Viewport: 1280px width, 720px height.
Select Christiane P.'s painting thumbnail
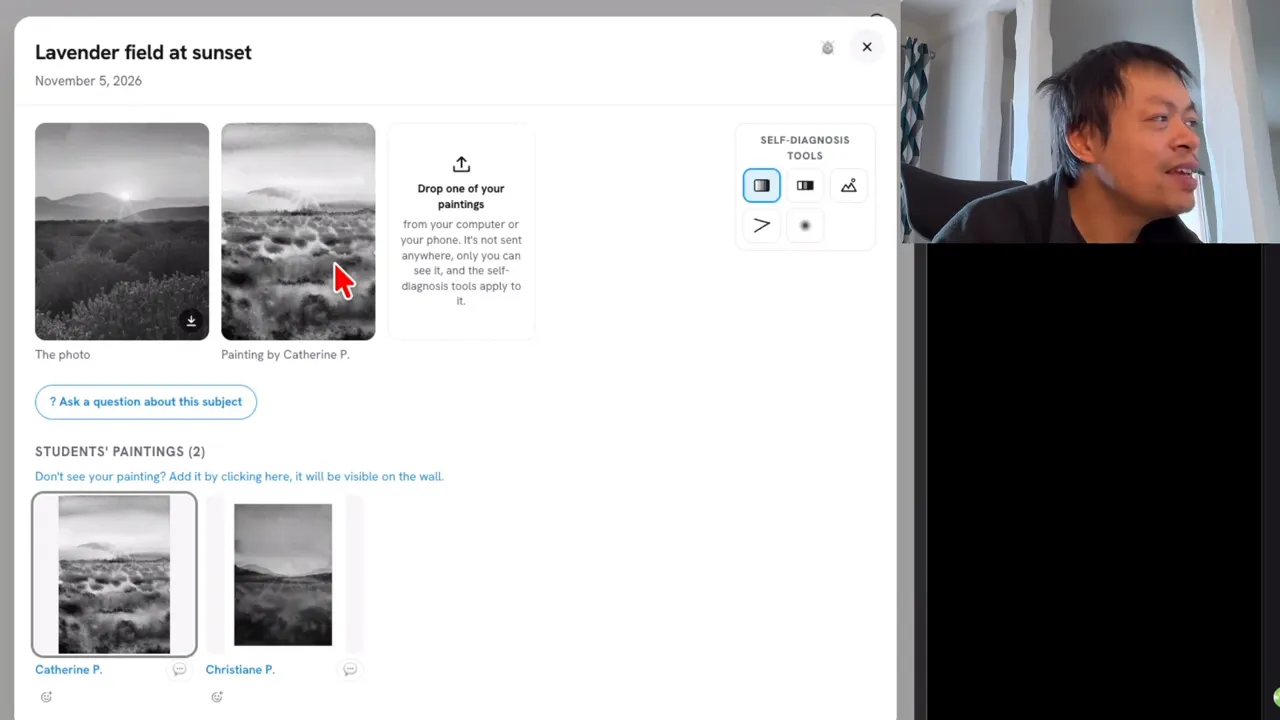283,575
